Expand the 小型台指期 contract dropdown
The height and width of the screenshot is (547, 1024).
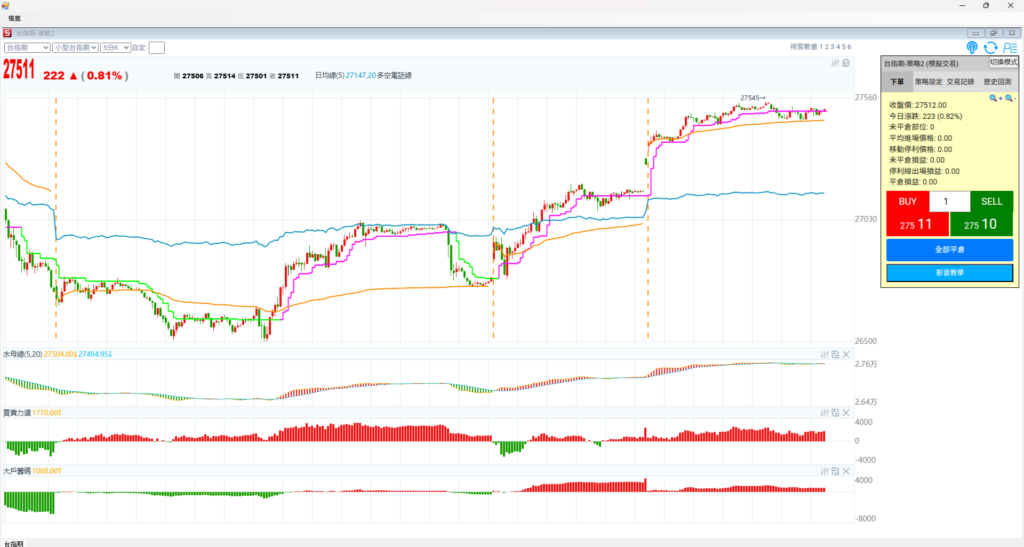75,47
